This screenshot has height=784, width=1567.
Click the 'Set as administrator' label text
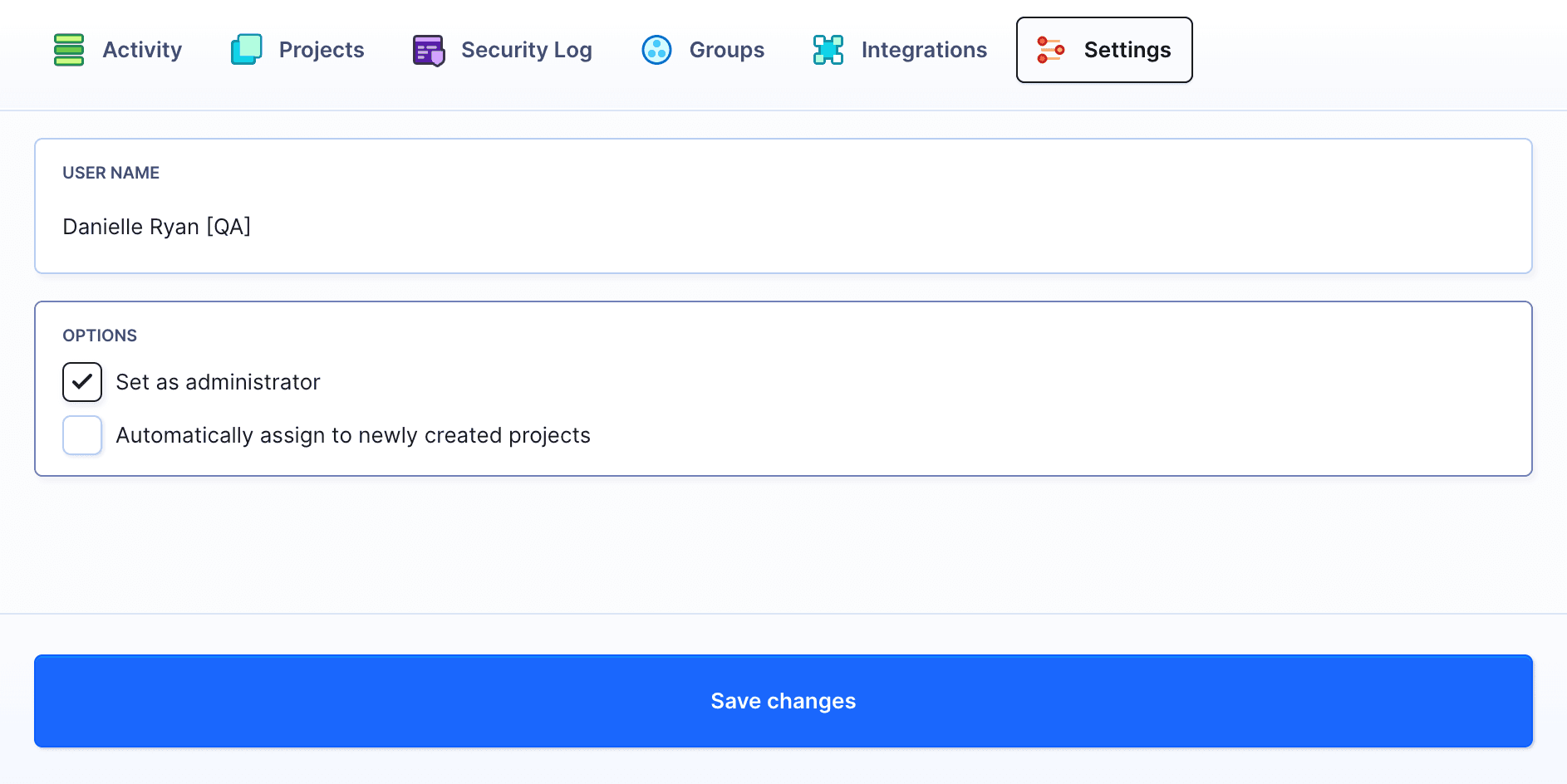coord(218,382)
